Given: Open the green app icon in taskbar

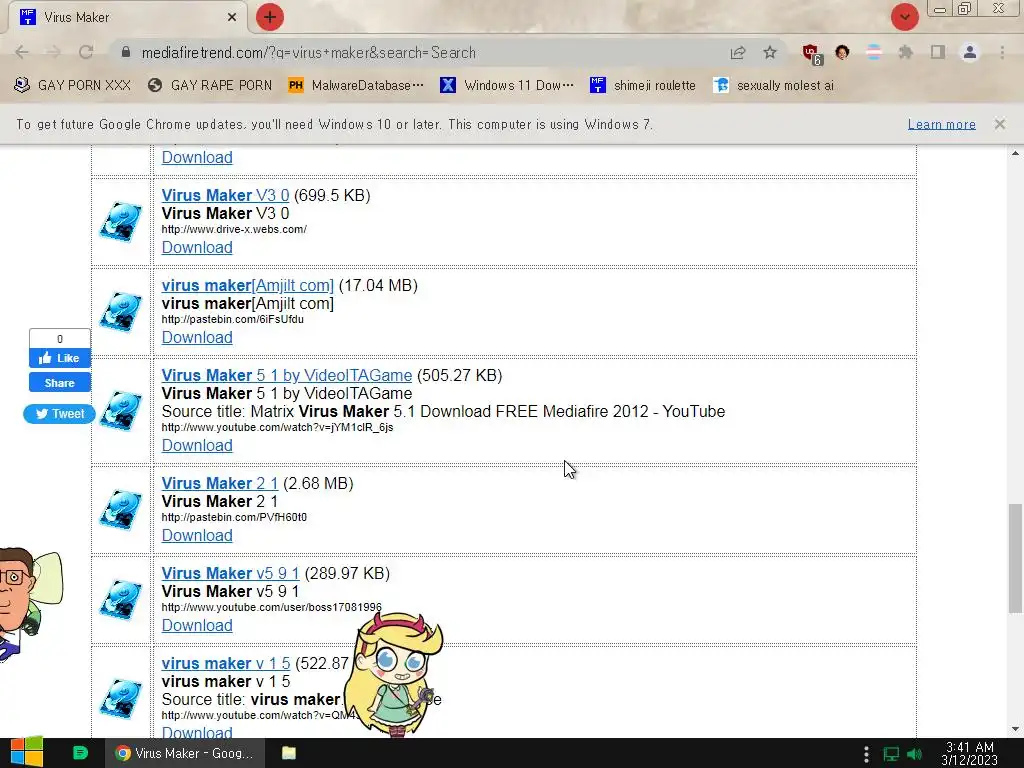Looking at the screenshot, I should coord(80,753).
